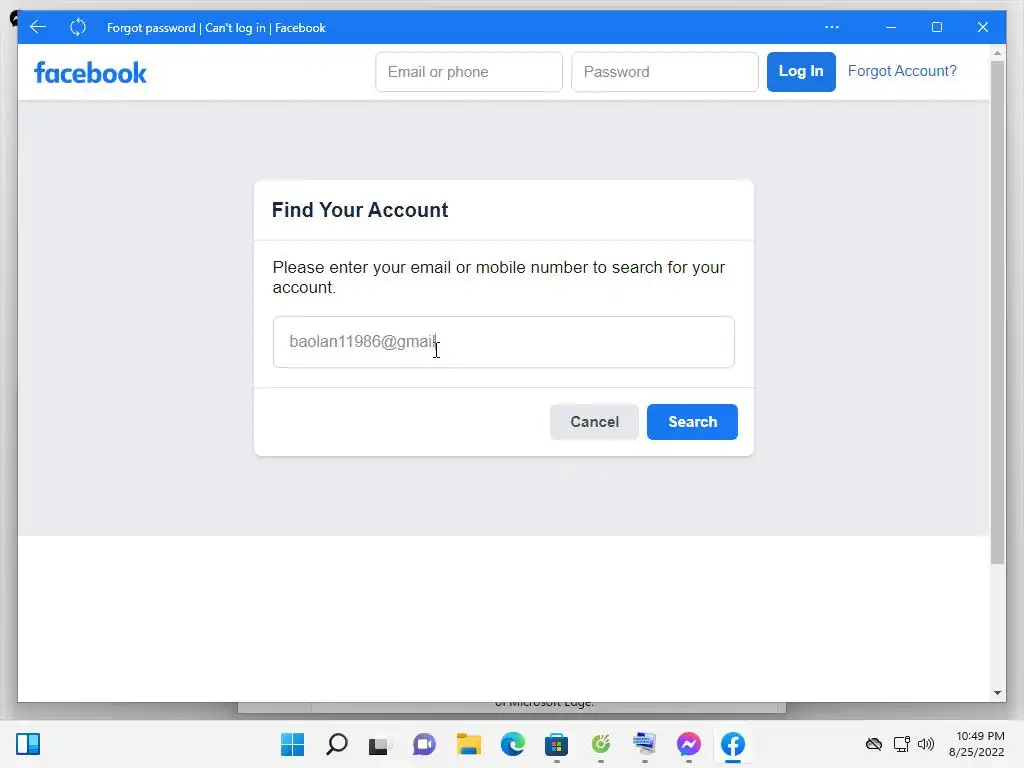Open the volume tray icon
This screenshot has width=1024, height=768.
[926, 744]
